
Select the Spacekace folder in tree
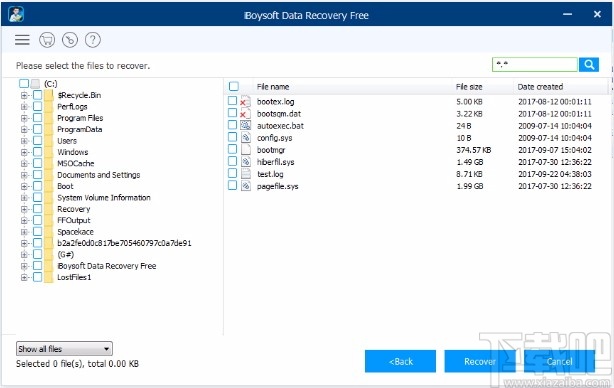click(x=75, y=232)
